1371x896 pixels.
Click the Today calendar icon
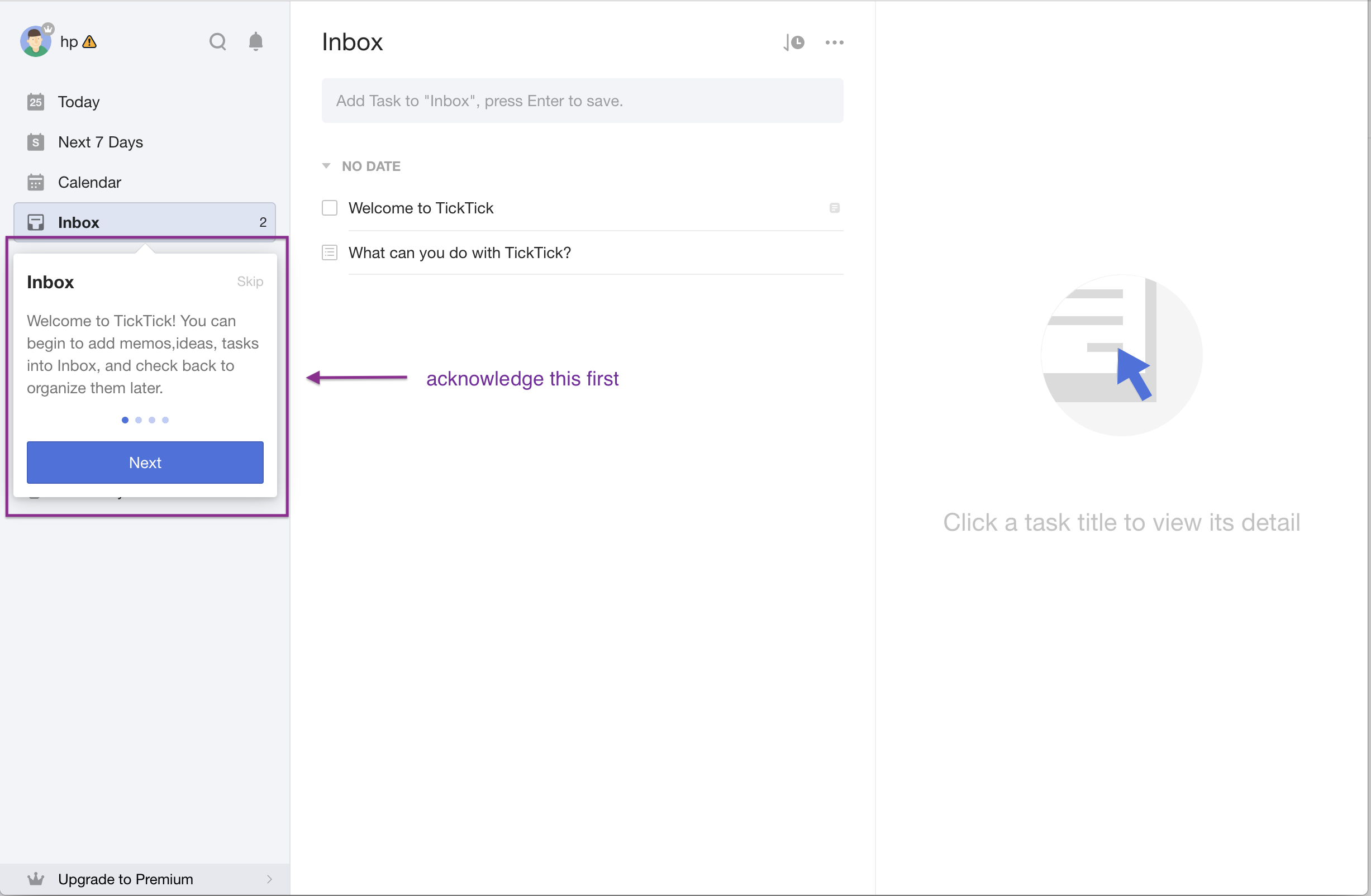tap(36, 102)
